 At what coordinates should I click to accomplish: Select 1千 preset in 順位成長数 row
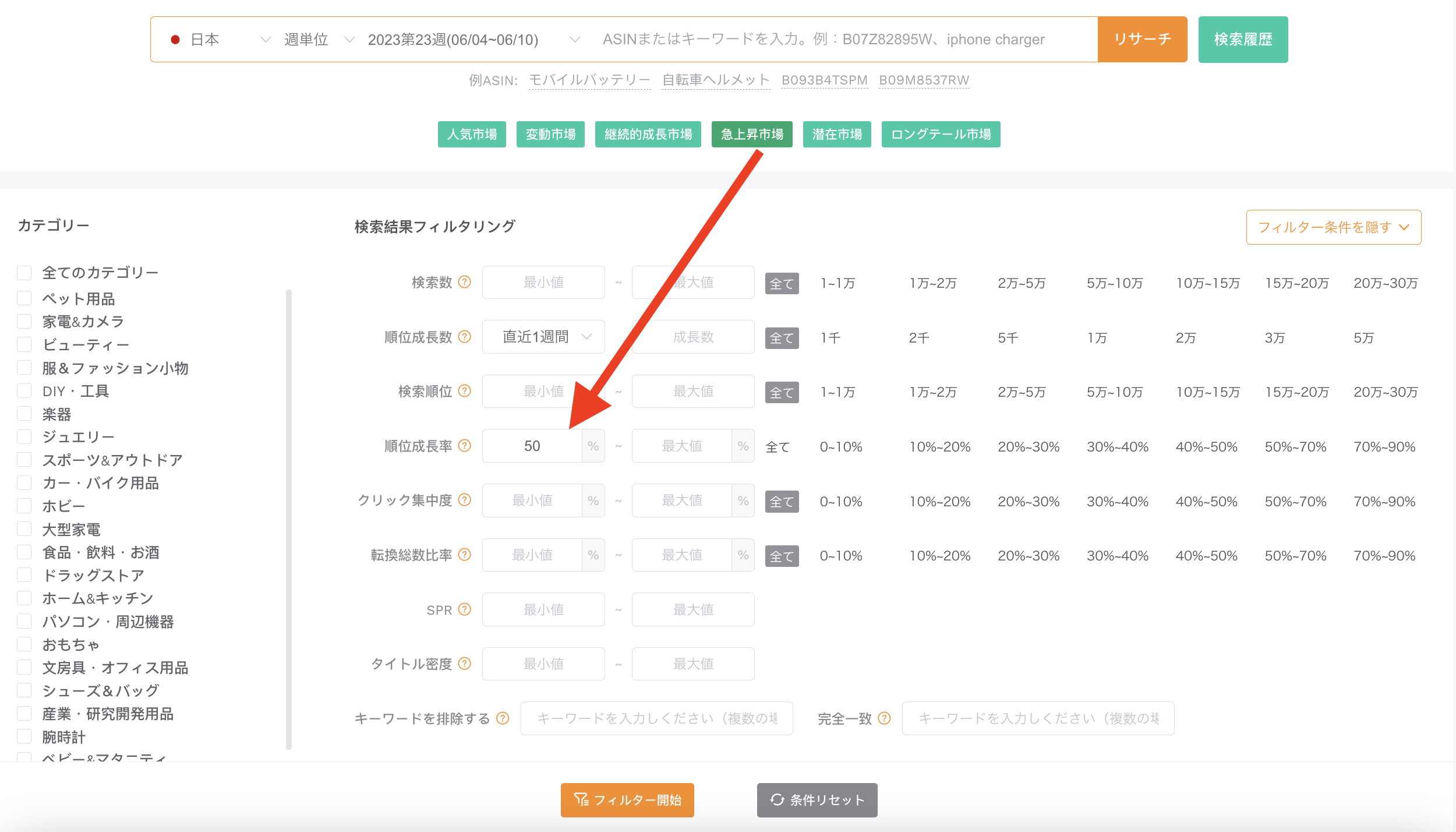(x=830, y=338)
